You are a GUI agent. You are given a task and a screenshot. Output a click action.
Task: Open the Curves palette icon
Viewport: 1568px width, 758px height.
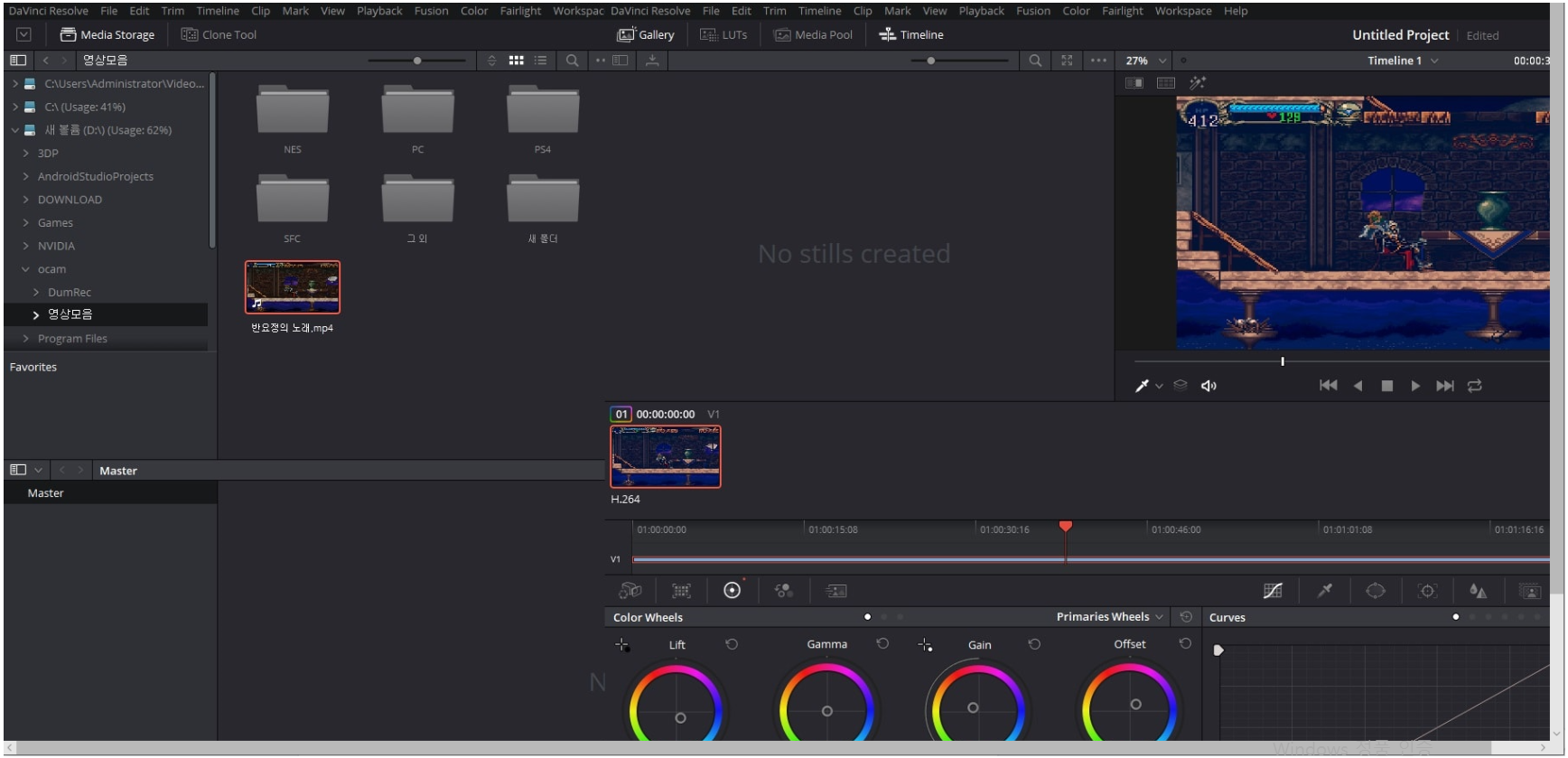pos(1273,591)
